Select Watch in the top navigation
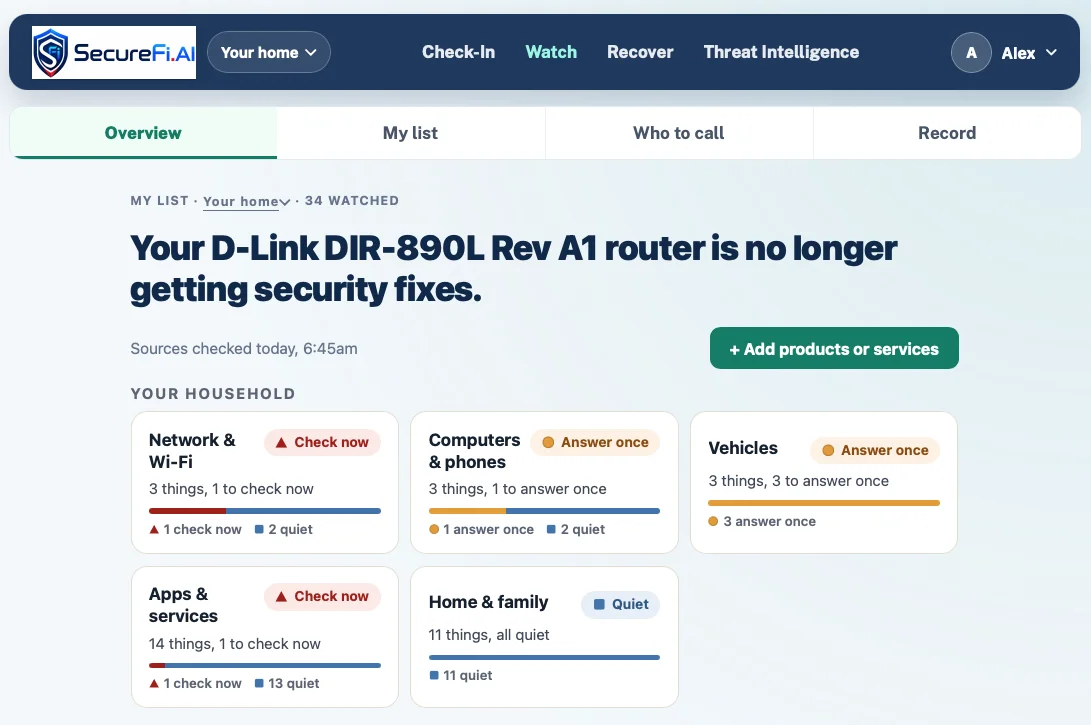Image resolution: width=1091 pixels, height=725 pixels. (551, 52)
